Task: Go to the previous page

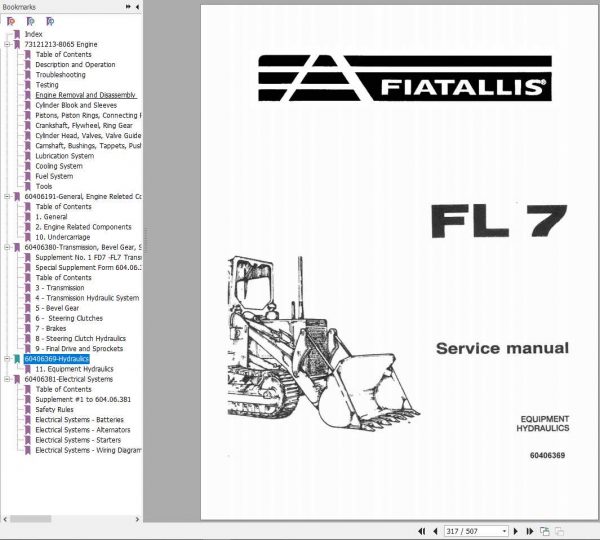Action: pos(435,531)
